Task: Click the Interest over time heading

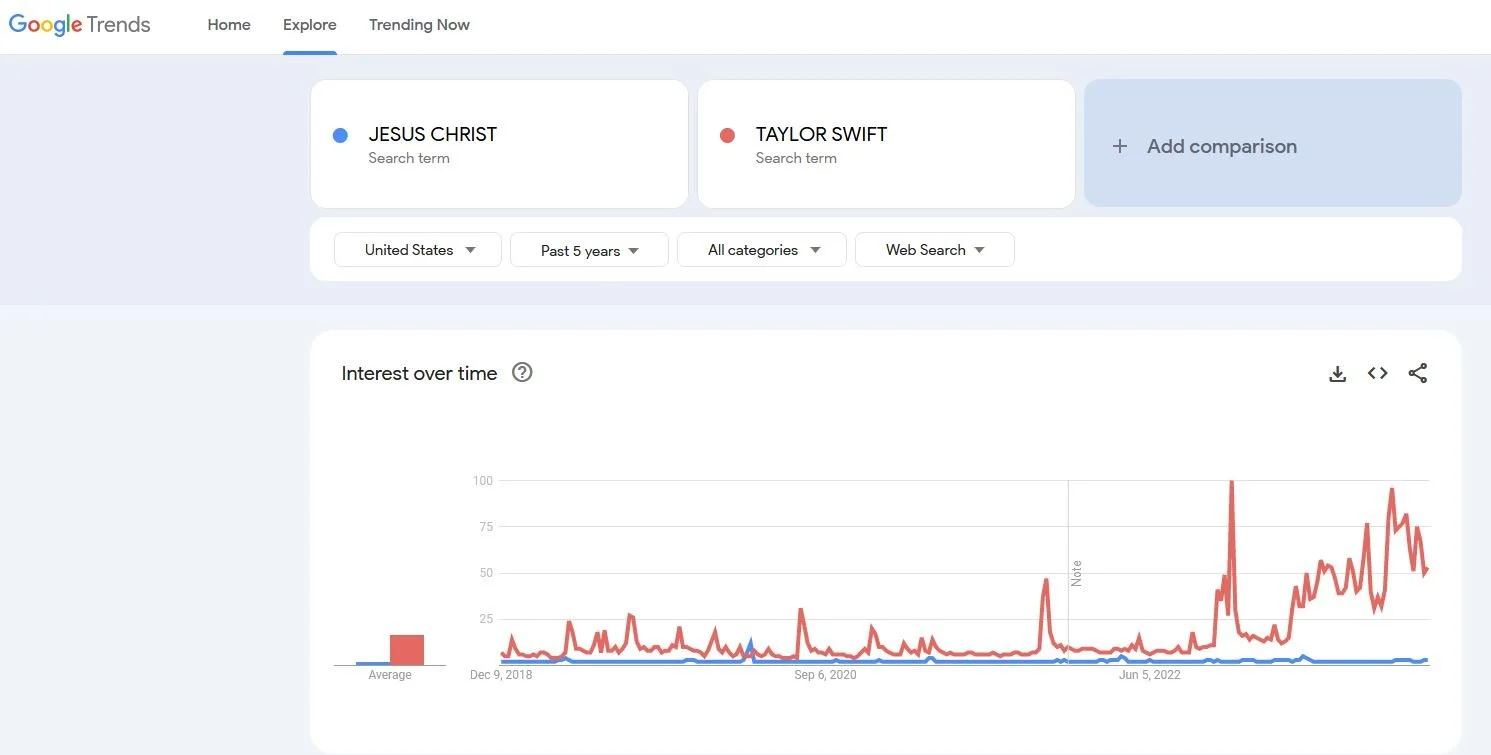Action: pos(419,373)
